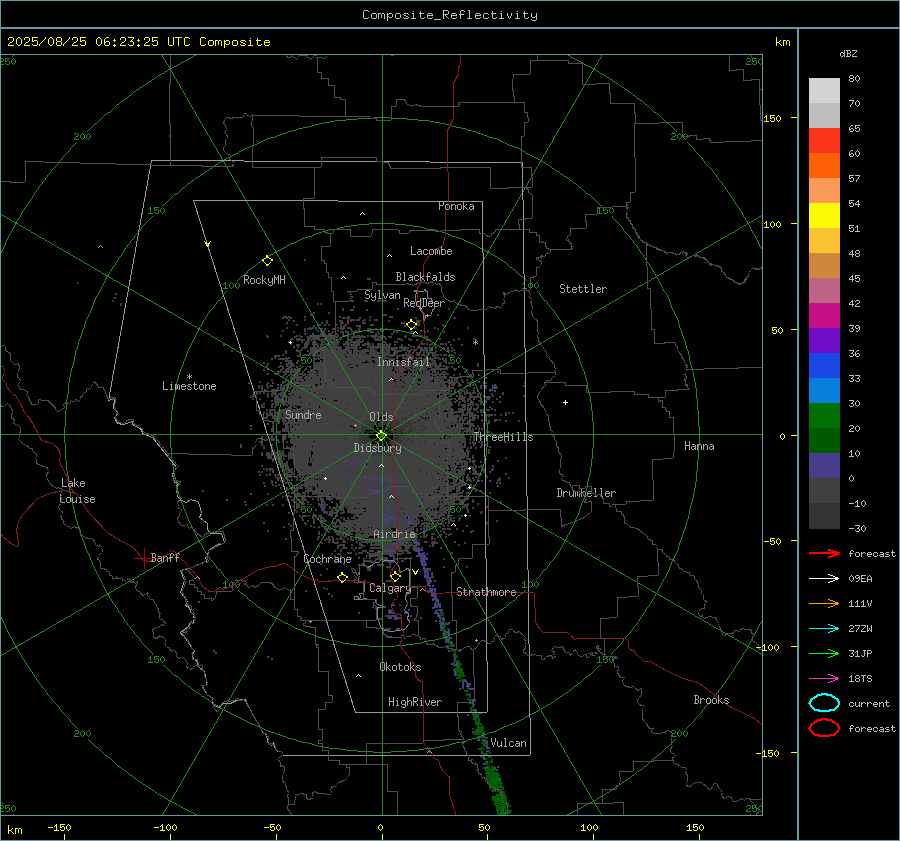Click the Hanna label

(x=699, y=446)
